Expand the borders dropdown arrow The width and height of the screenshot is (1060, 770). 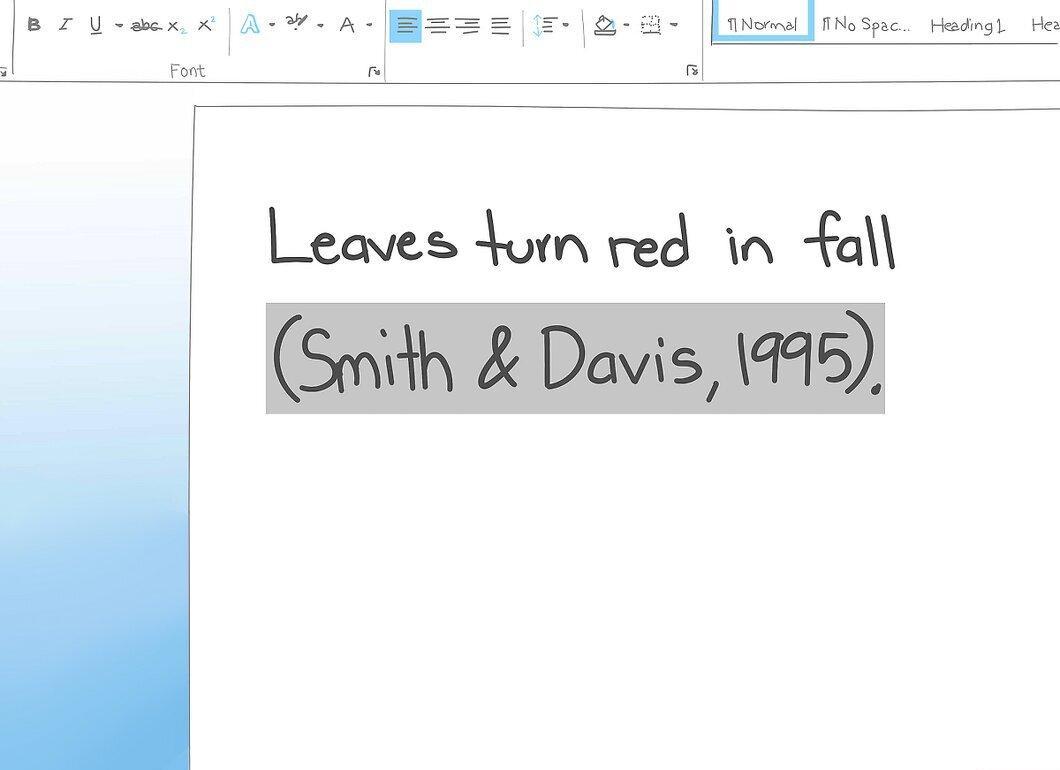pyautogui.click(x=674, y=25)
